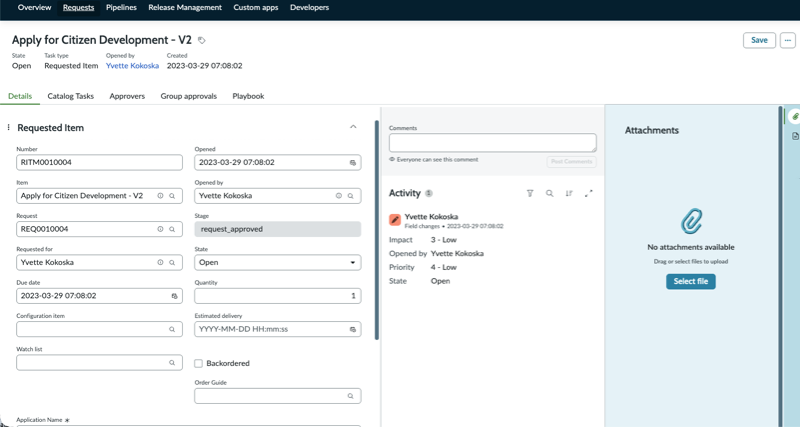The width and height of the screenshot is (800, 427).
Task: Click the Order Guide input field
Action: (278, 396)
